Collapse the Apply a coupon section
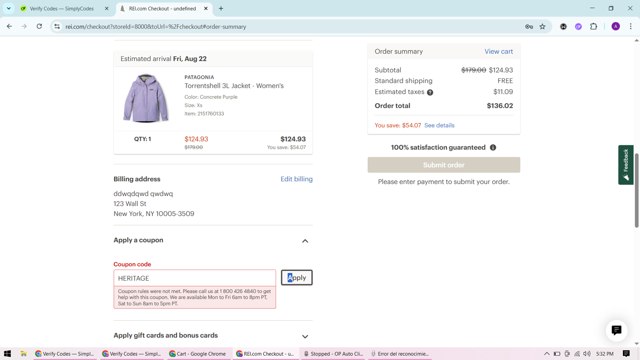640x360 pixels. (x=305, y=241)
